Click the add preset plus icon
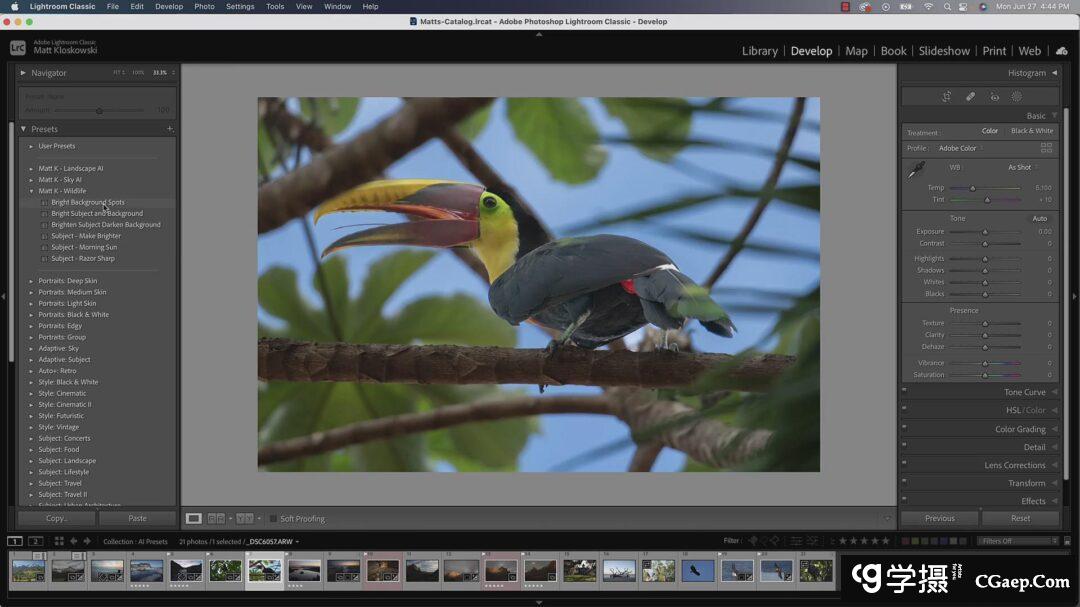Image resolution: width=1080 pixels, height=607 pixels. click(x=169, y=129)
